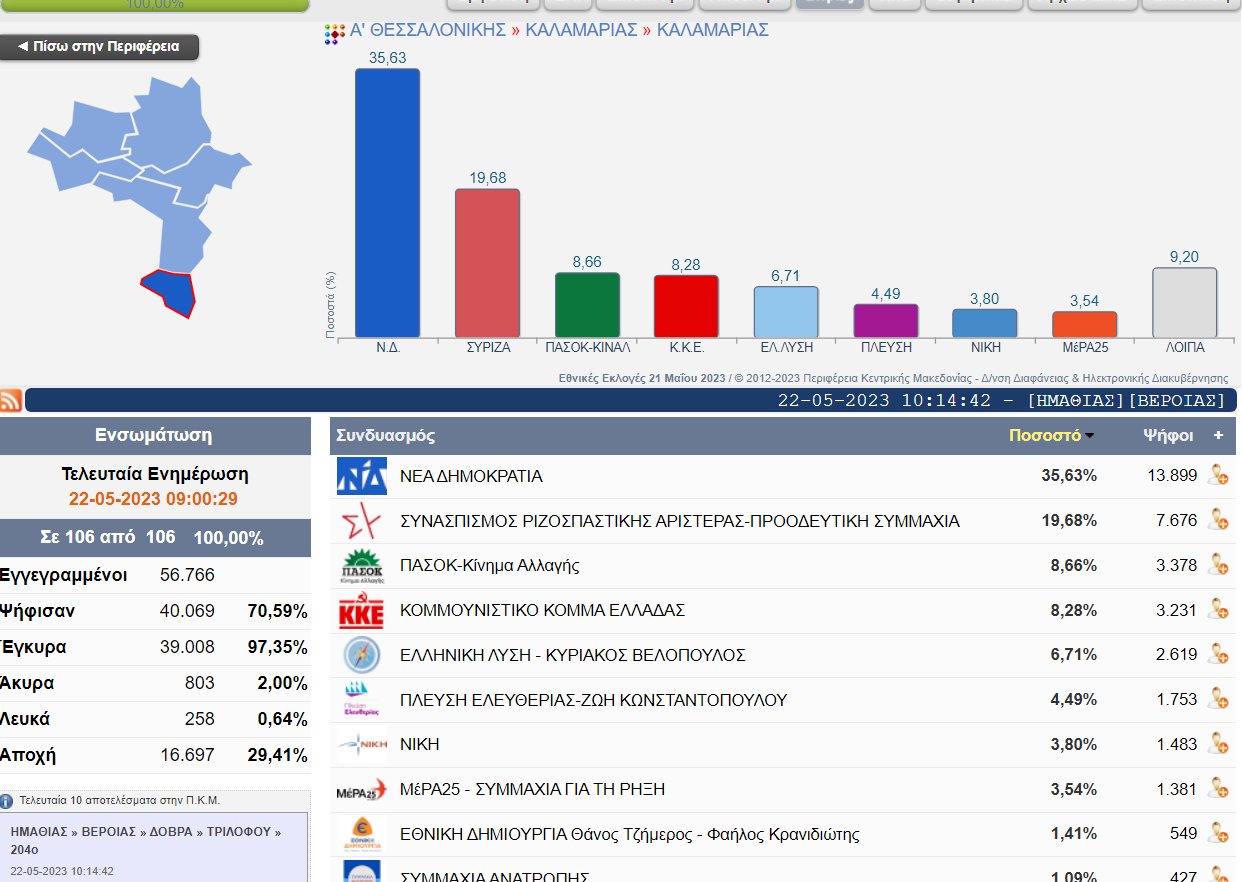Screen dimensions: 1242x882
Task: Click the ΚΚΕ red party logo
Action: coord(361,611)
